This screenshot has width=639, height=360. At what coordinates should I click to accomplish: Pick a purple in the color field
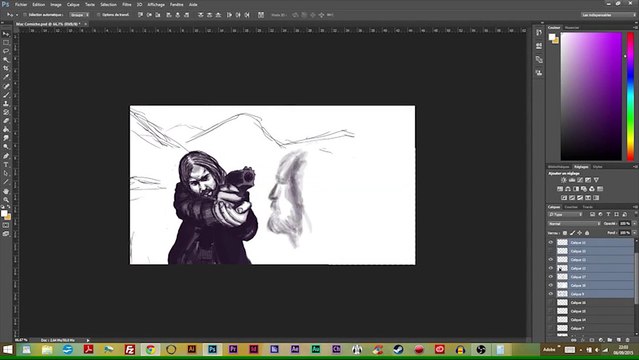tap(591, 97)
